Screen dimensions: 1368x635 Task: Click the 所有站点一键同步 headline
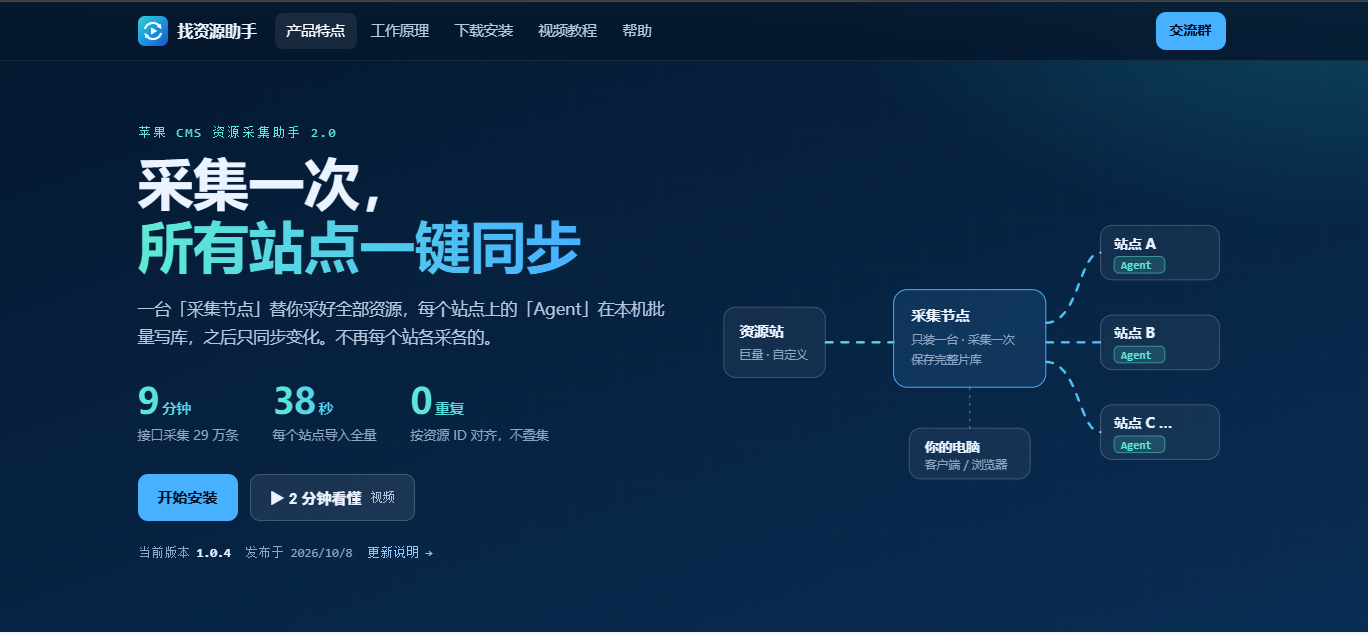coord(359,248)
